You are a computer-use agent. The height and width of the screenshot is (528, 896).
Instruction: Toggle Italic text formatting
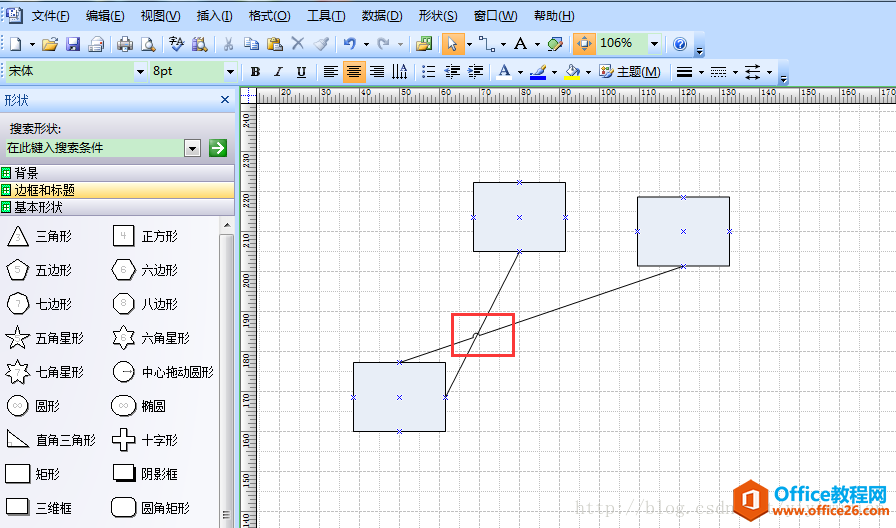(x=277, y=72)
